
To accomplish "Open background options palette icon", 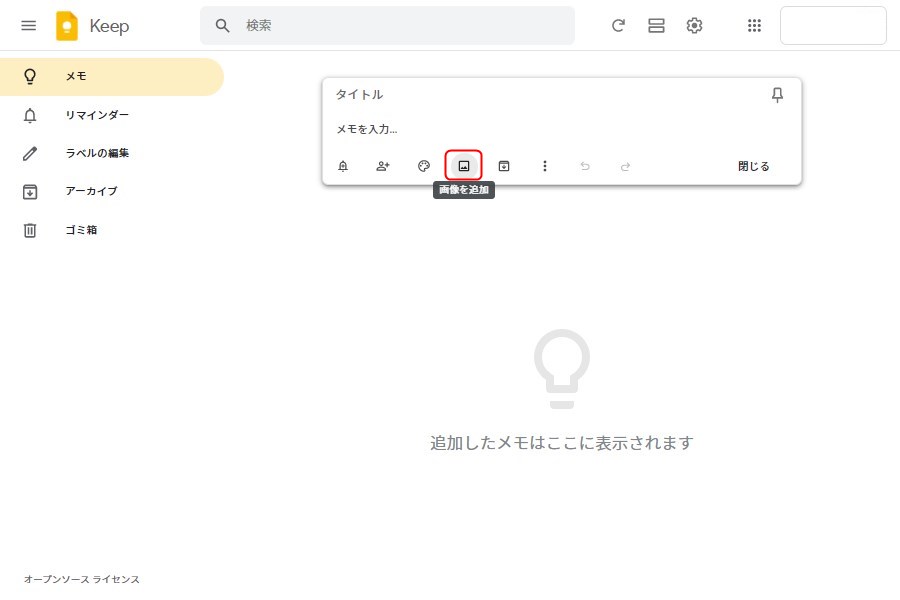I will 424,166.
